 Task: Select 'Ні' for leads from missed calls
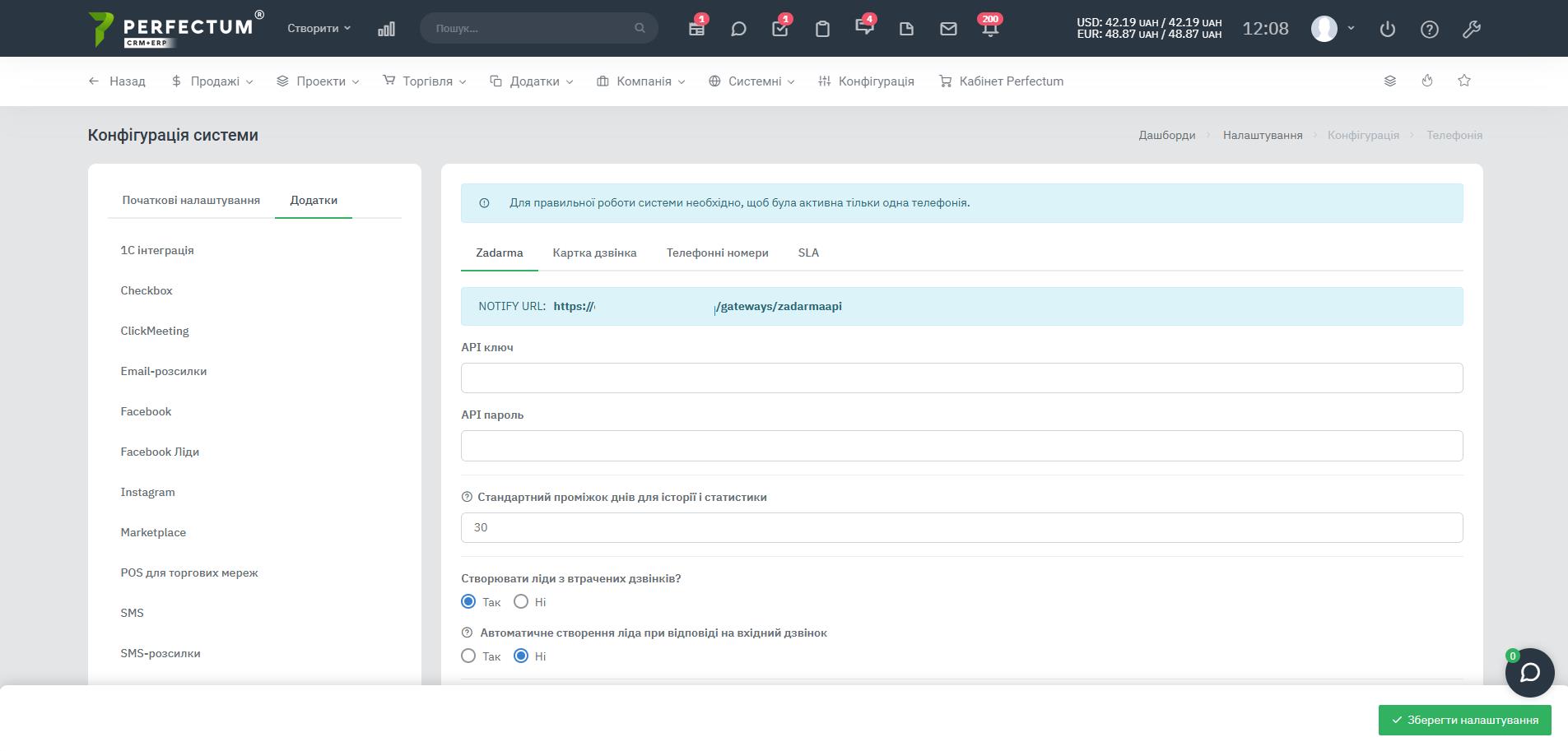[x=521, y=602]
